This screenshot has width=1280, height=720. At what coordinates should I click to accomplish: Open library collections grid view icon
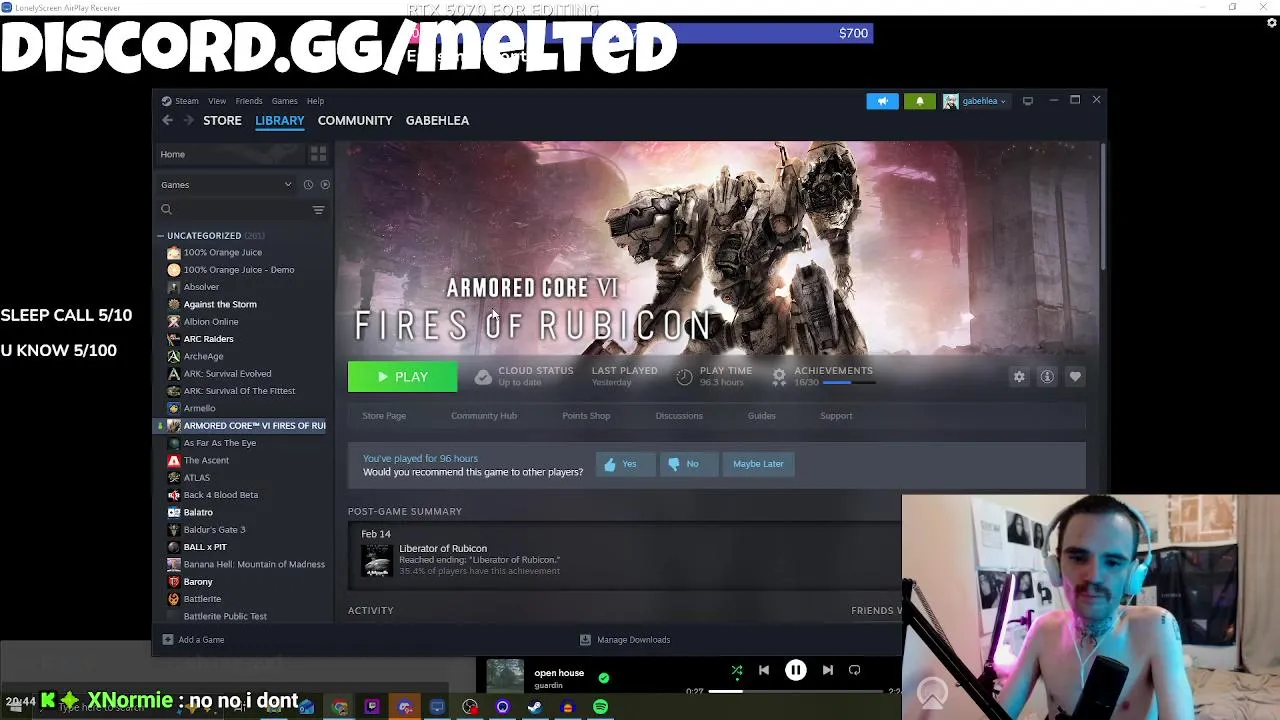pyautogui.click(x=318, y=154)
